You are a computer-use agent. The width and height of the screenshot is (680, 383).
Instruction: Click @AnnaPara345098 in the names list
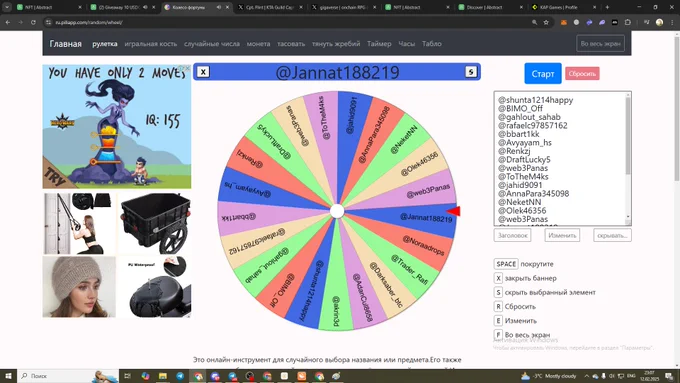click(x=533, y=193)
